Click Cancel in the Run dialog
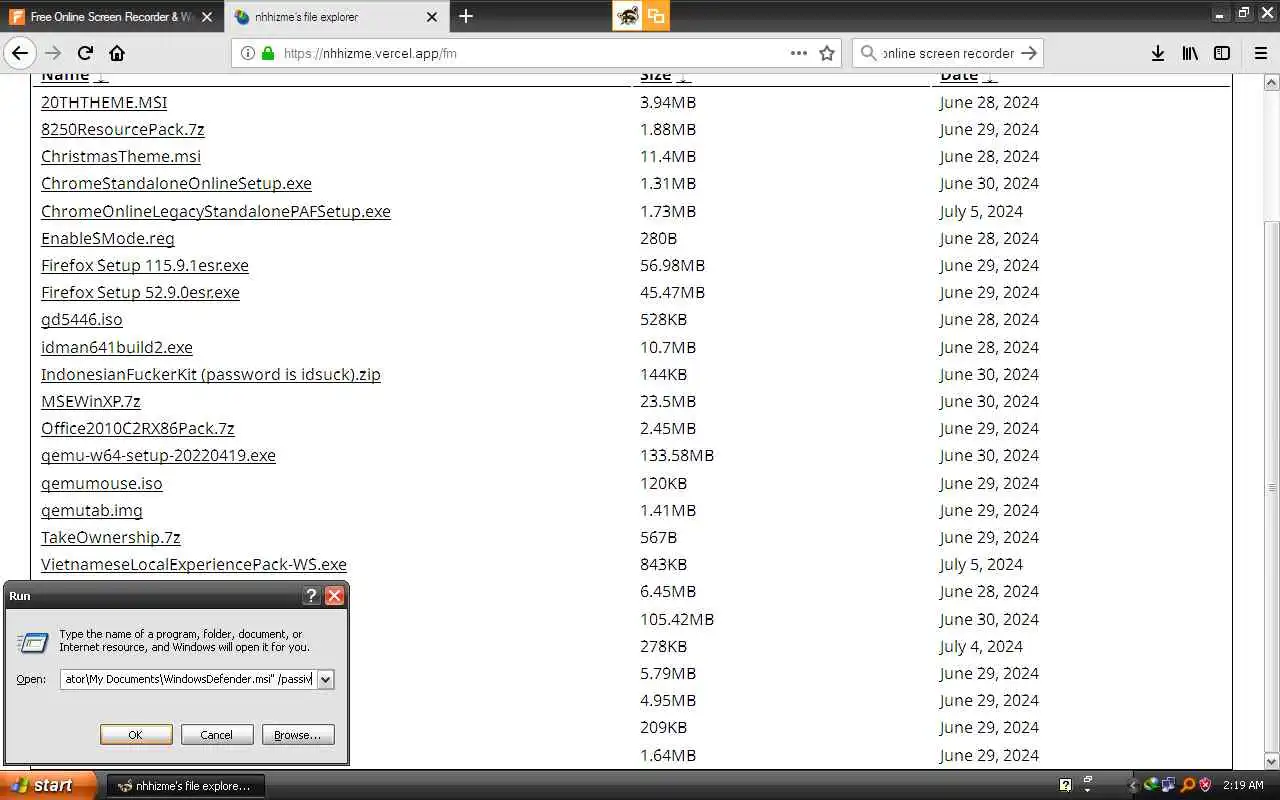Screen dimensions: 1280x800 pos(217,734)
